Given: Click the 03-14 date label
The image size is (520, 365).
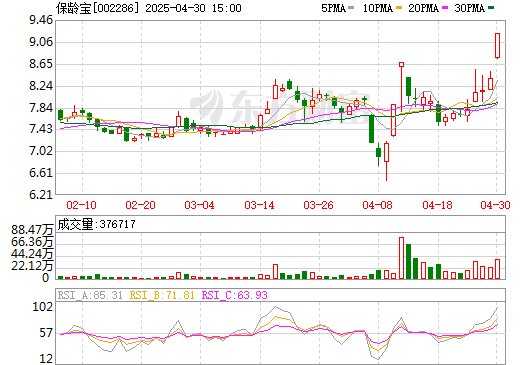Looking at the screenshot, I should 259,205.
